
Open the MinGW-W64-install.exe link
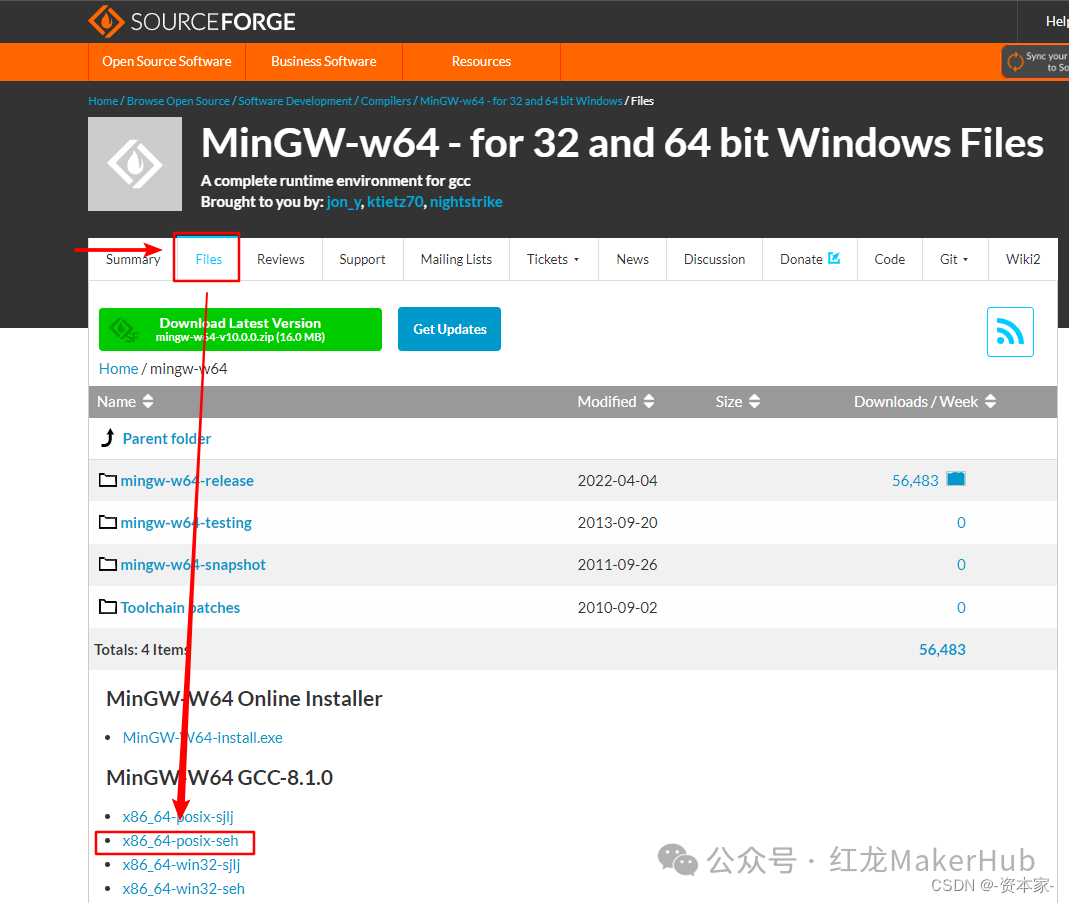(x=202, y=737)
